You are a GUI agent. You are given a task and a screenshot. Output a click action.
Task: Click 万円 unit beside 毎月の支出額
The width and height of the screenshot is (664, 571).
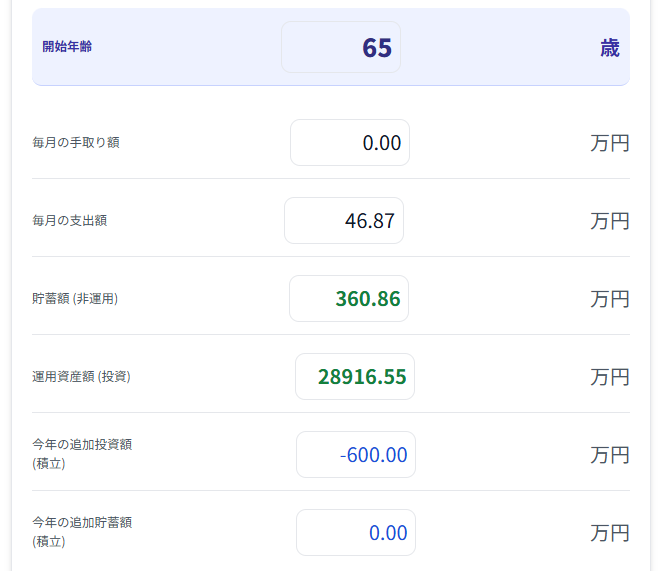610,221
